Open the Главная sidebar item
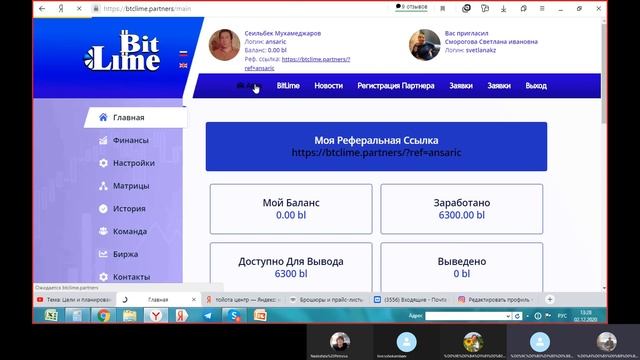The width and height of the screenshot is (640, 360). [136, 118]
